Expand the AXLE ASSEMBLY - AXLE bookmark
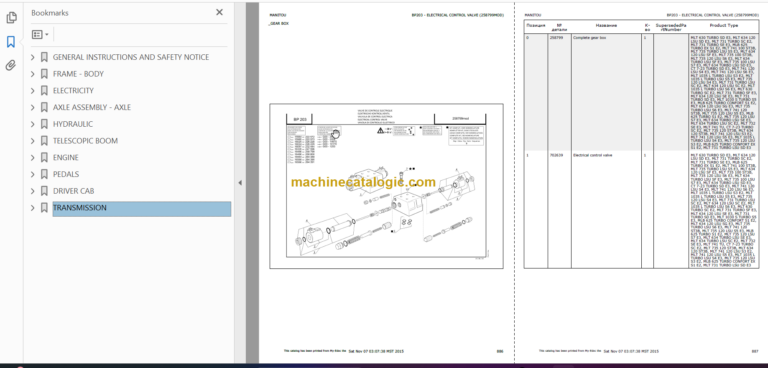The image size is (768, 368). 33,107
